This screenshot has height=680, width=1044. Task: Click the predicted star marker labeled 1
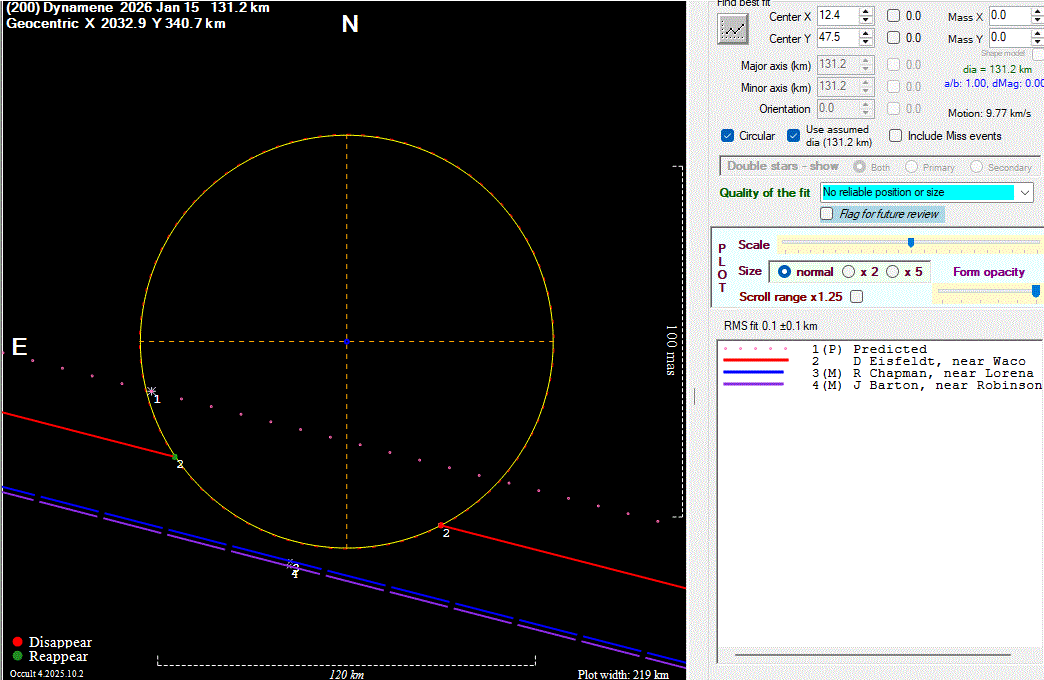(x=151, y=391)
